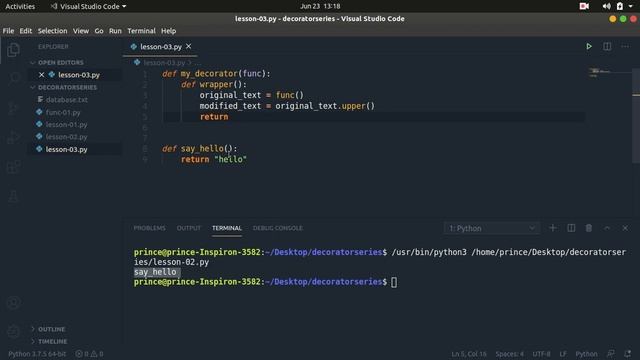
Task: Close the lesson-03.py editor tab
Action: pos(189,47)
